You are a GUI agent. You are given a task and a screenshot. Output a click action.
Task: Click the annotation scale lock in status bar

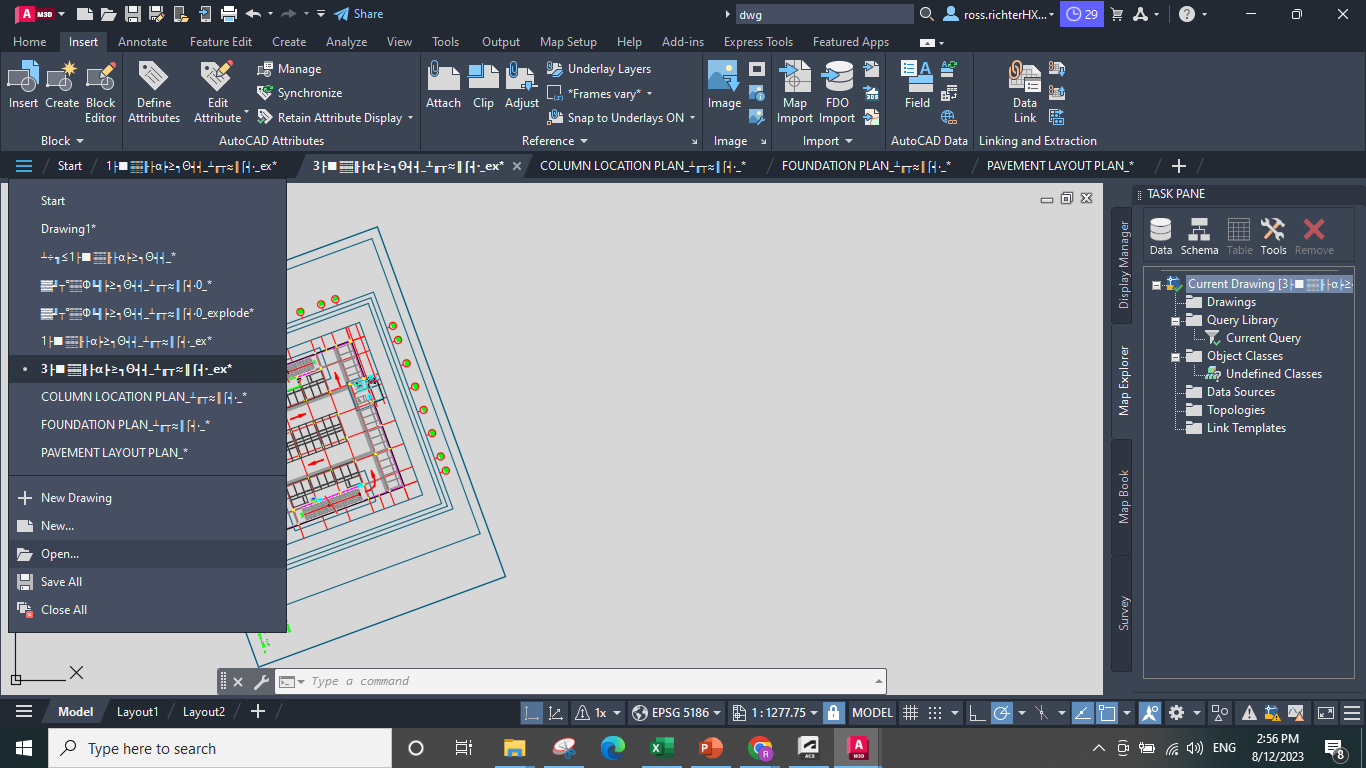pos(833,712)
